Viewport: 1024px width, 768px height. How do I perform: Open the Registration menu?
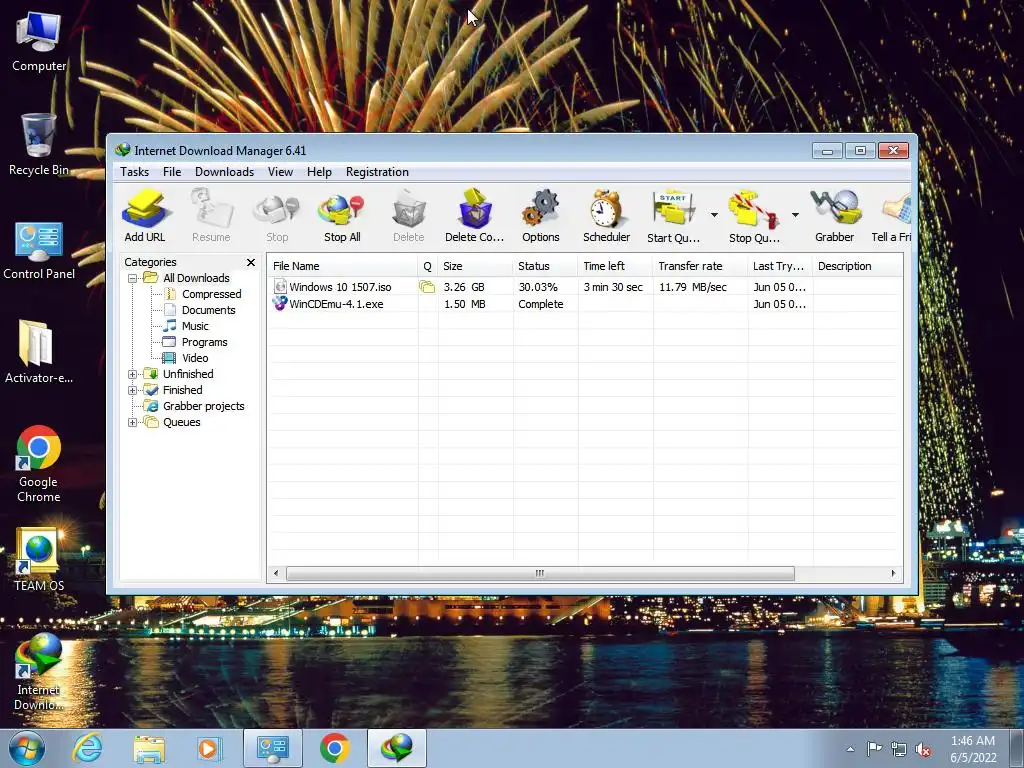(377, 172)
